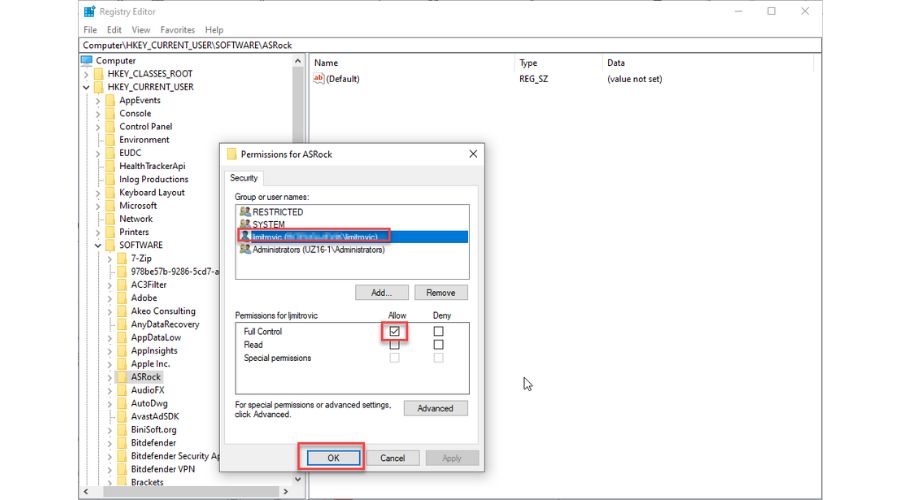The image size is (900, 500).
Task: Click the Control Panel folder icon
Action: [110, 126]
